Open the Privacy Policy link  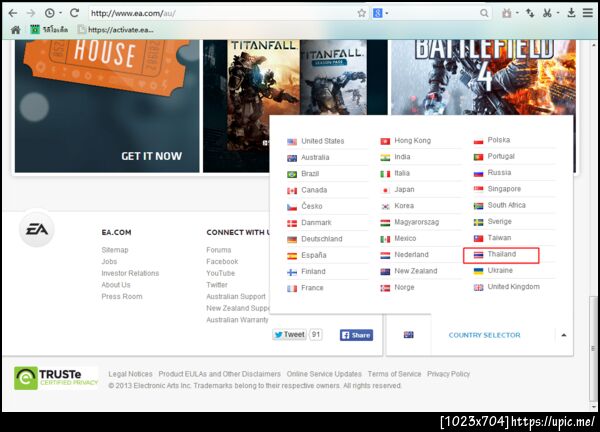point(448,374)
